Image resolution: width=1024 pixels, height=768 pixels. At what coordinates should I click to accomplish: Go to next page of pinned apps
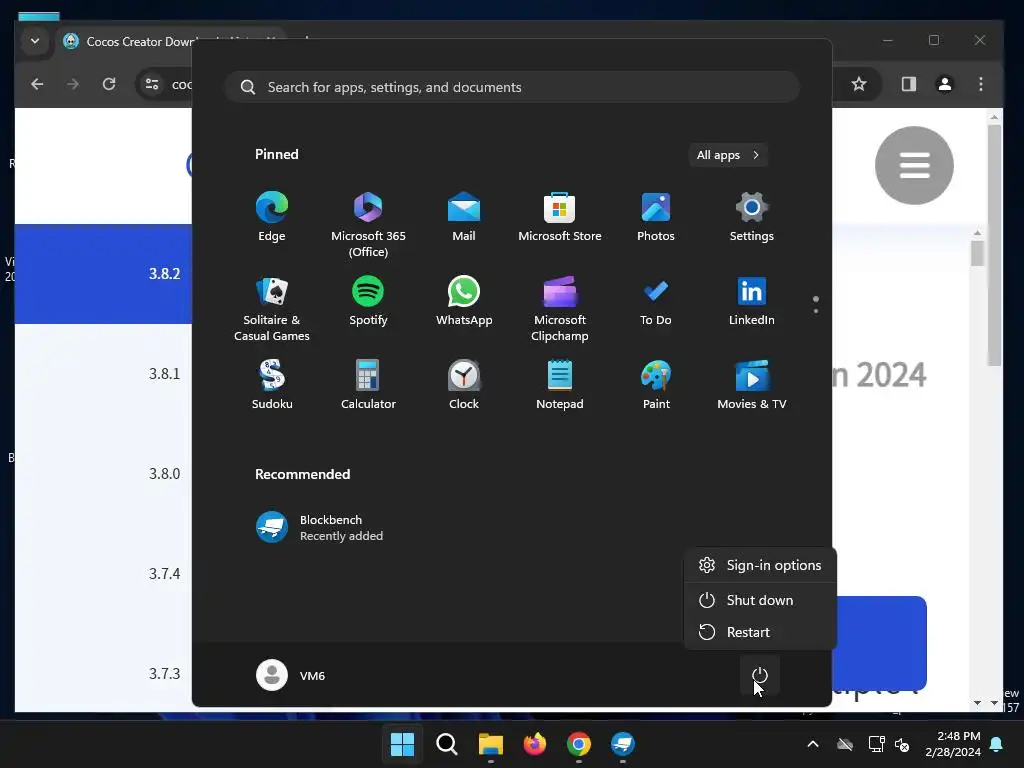click(x=816, y=311)
